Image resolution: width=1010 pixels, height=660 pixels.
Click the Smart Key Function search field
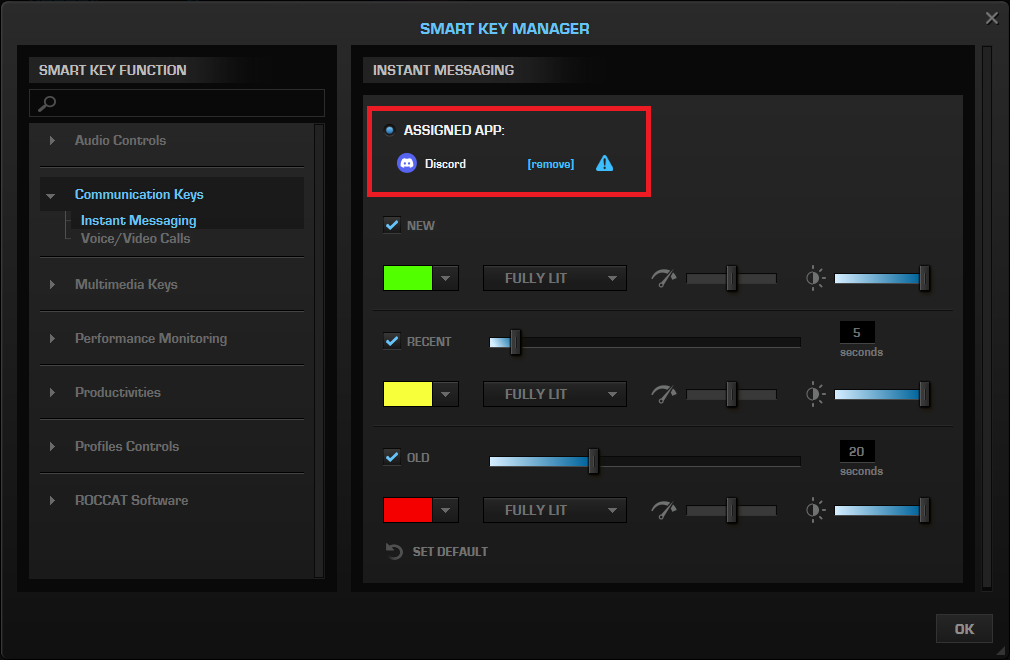coord(177,103)
